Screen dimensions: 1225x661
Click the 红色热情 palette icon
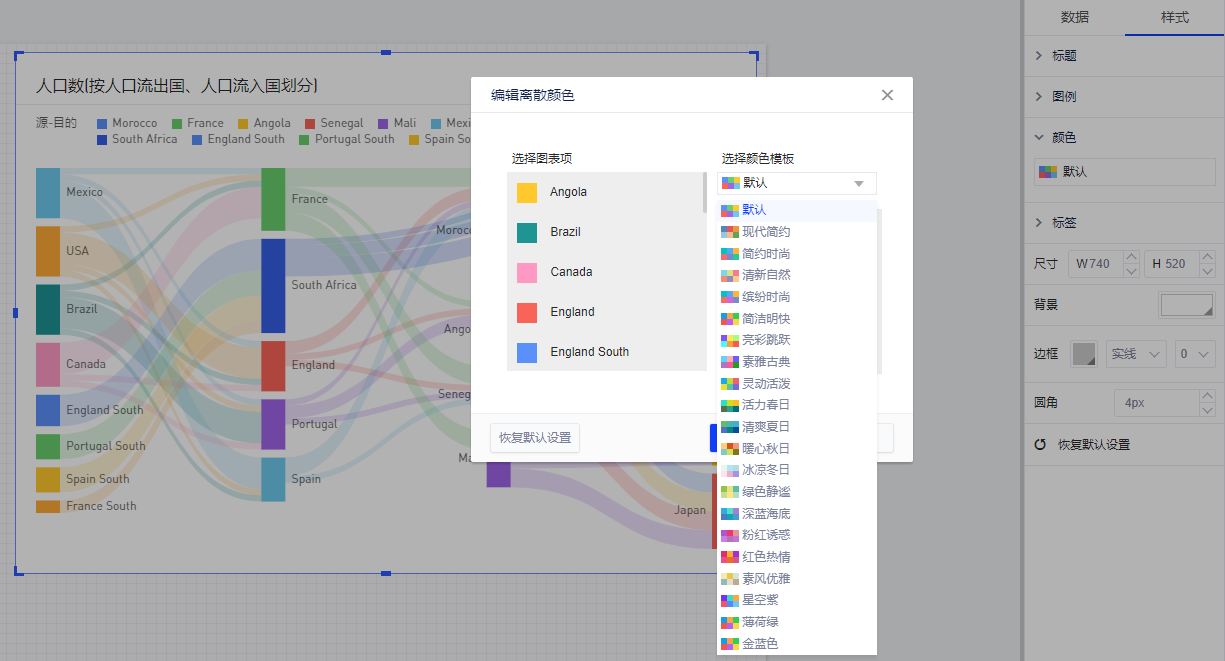point(730,557)
